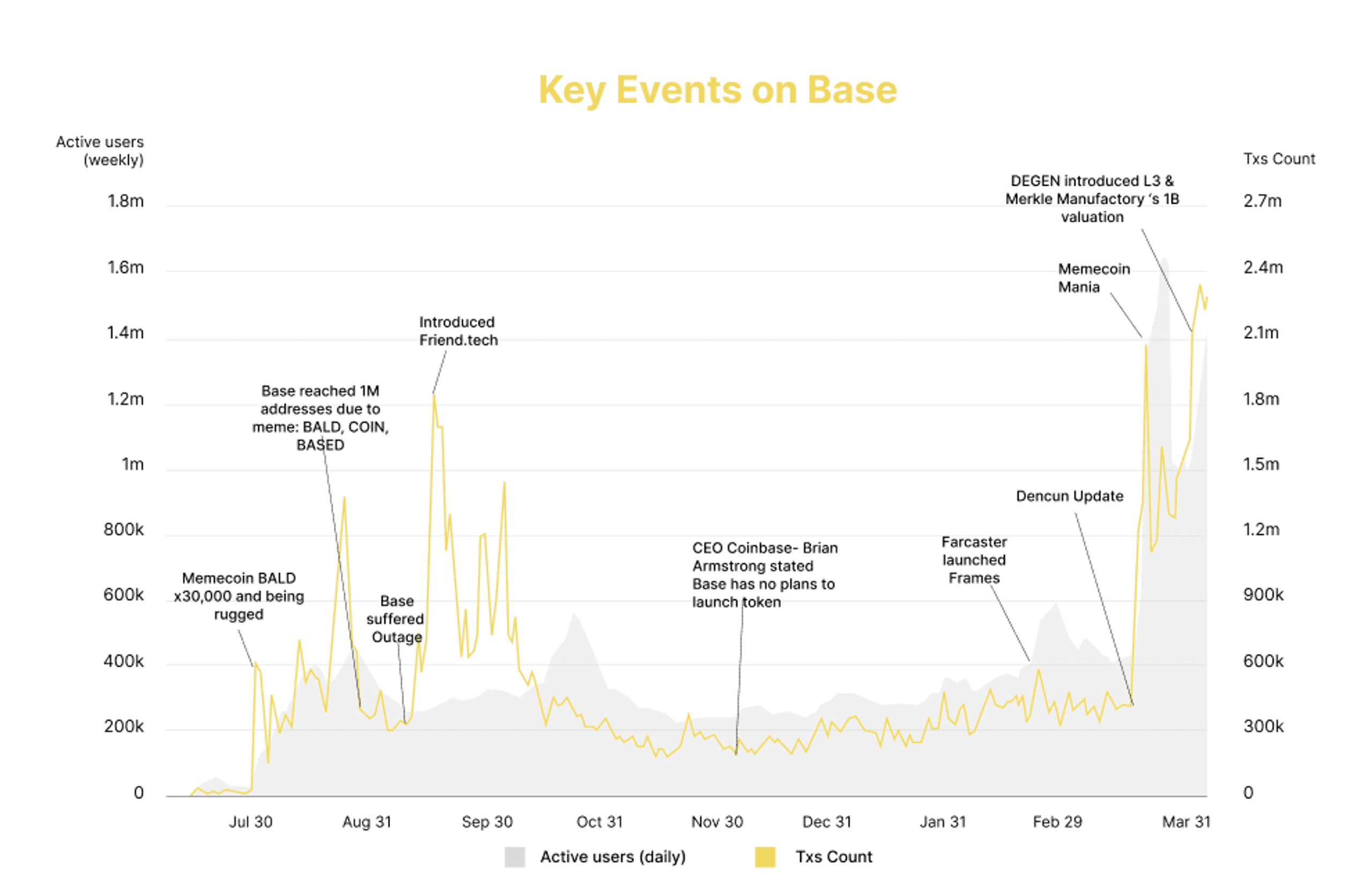Viewport: 1372px width, 894px height.
Task: Click the Brian Armstrong no-token annotation
Action: tap(764, 574)
